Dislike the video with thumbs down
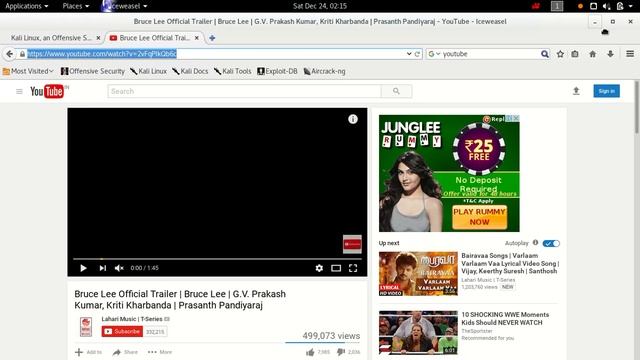The image size is (640, 360). (x=341, y=352)
